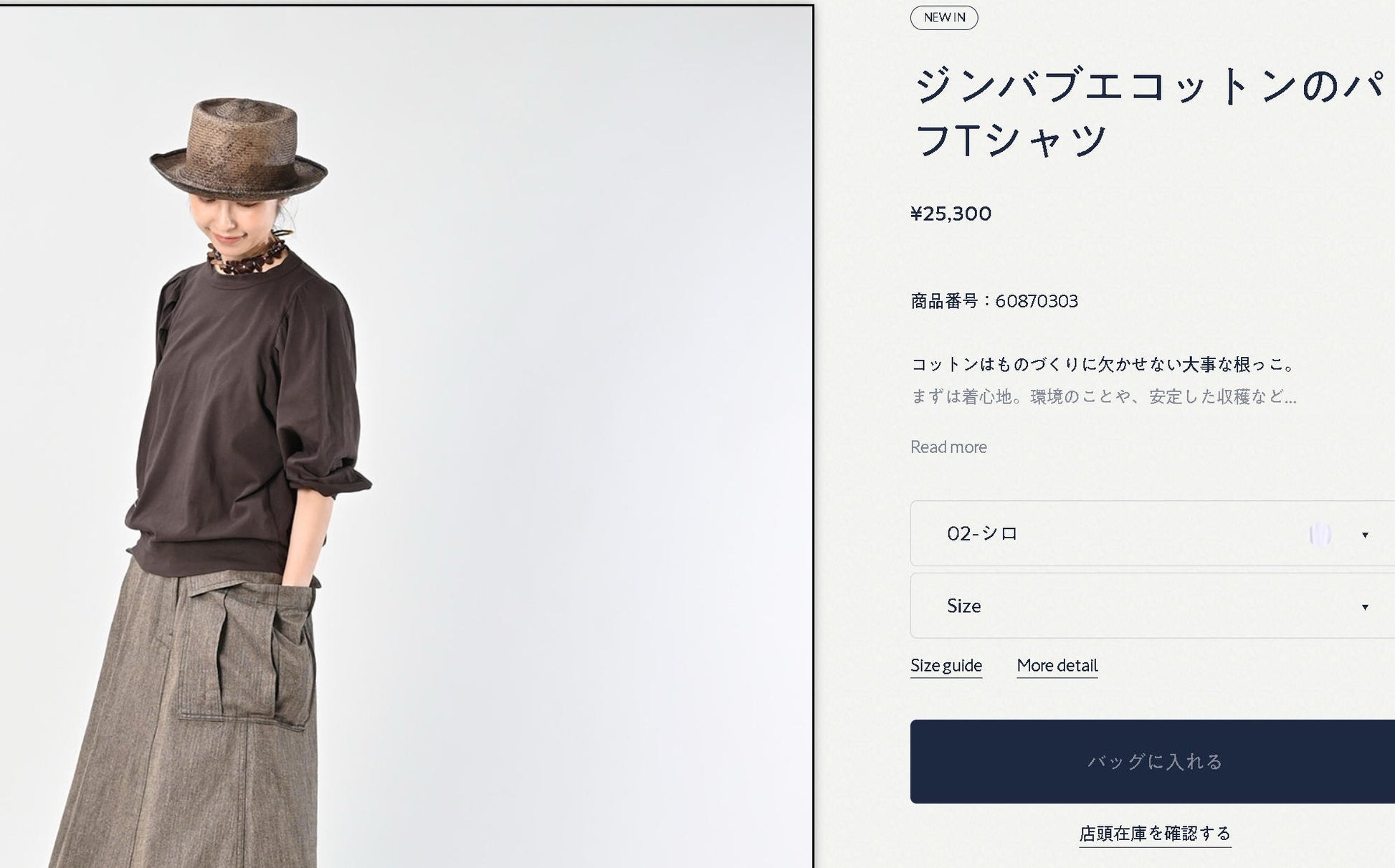Click the バッグに入れる add to bag button
Image resolution: width=1395 pixels, height=868 pixels.
[1153, 761]
